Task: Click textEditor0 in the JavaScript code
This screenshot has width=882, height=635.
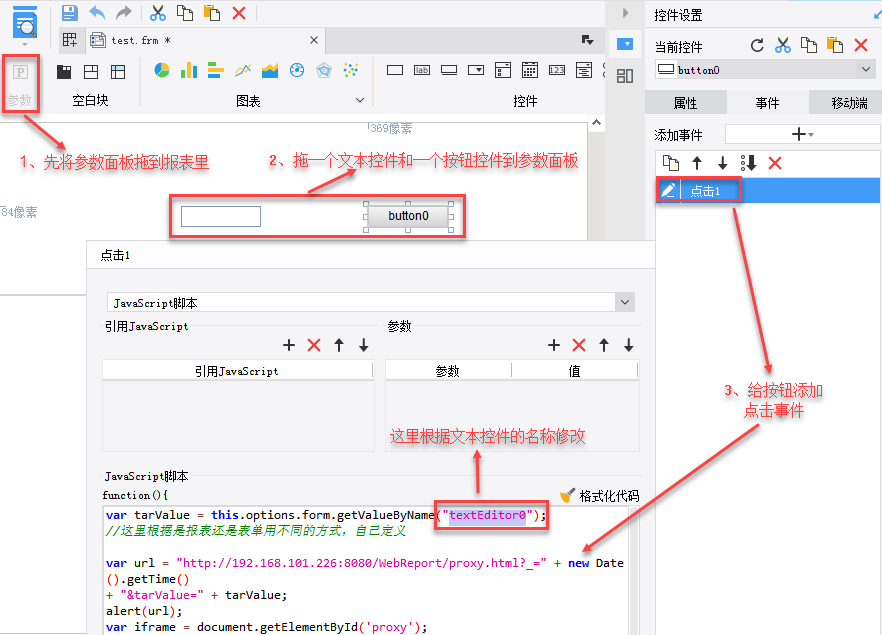Action: pyautogui.click(x=487, y=515)
